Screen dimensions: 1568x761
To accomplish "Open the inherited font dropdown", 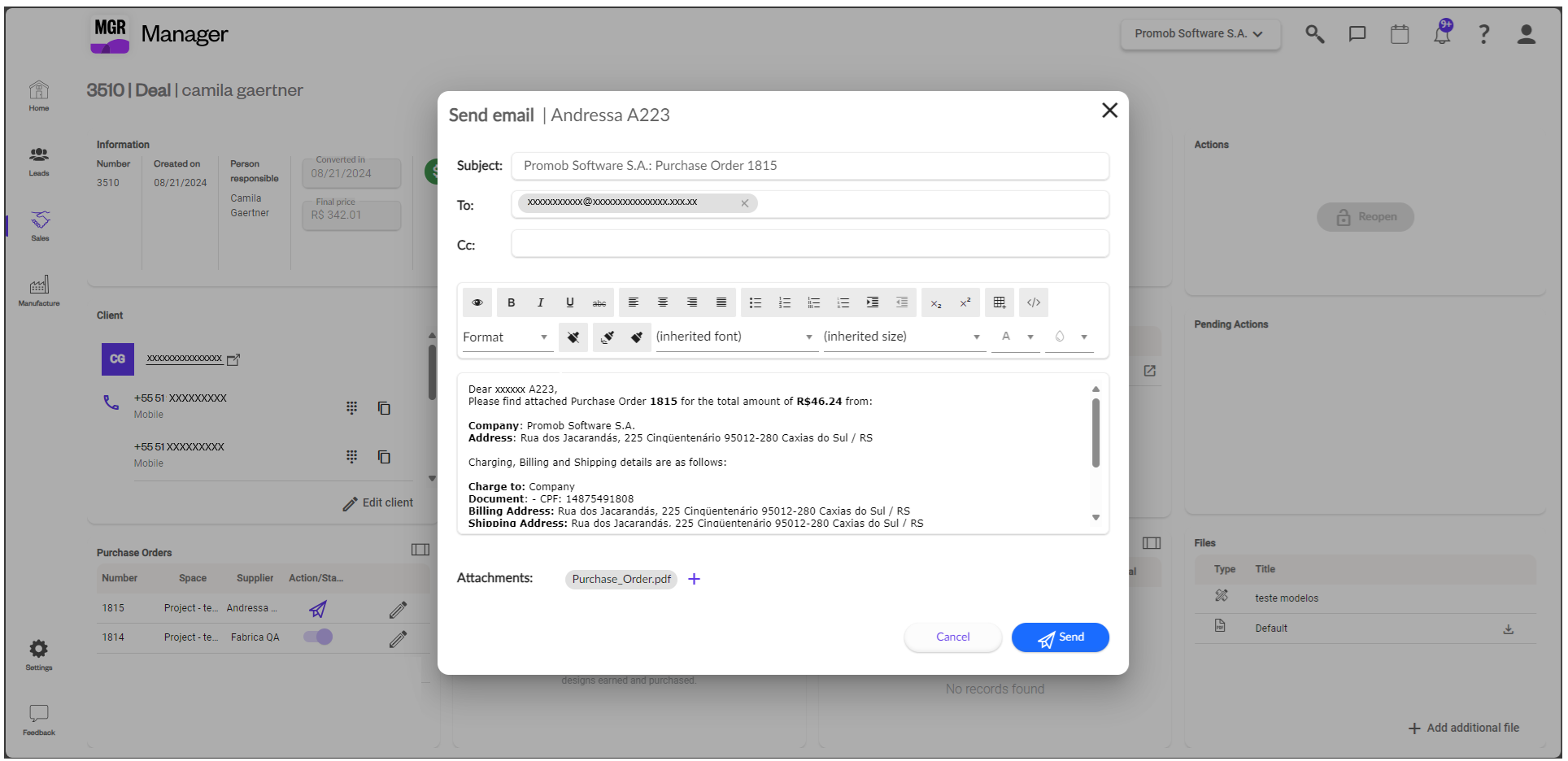I will pos(736,337).
